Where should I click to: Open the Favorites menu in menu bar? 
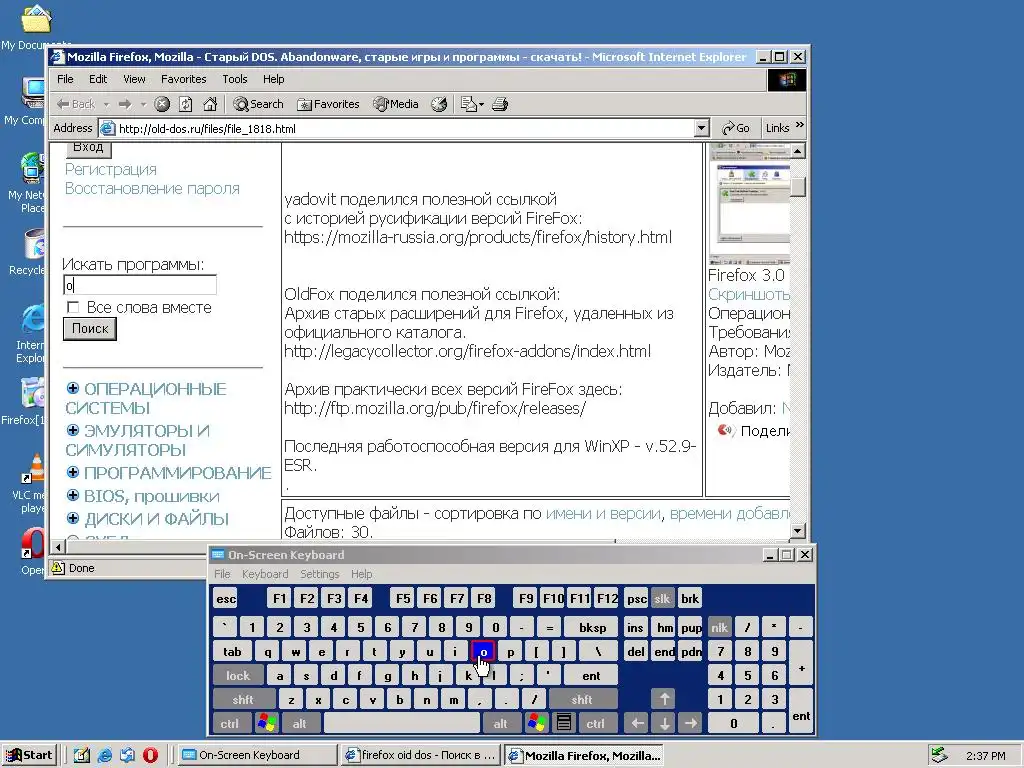click(184, 79)
